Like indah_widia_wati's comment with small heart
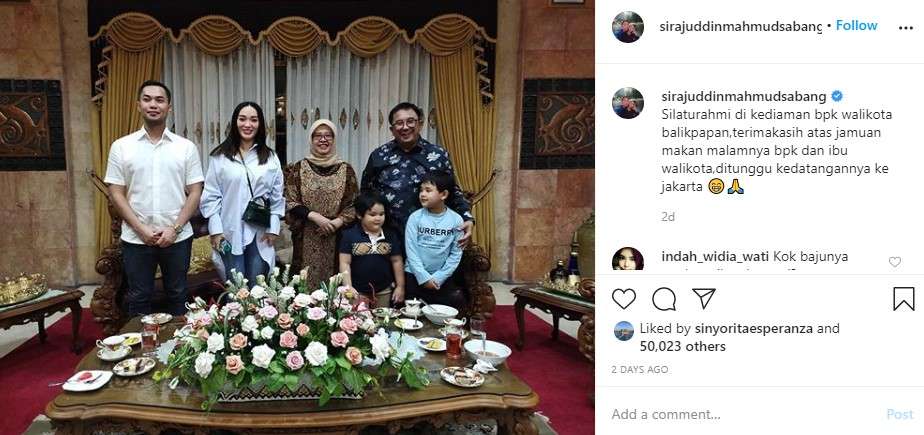 pos(895,262)
